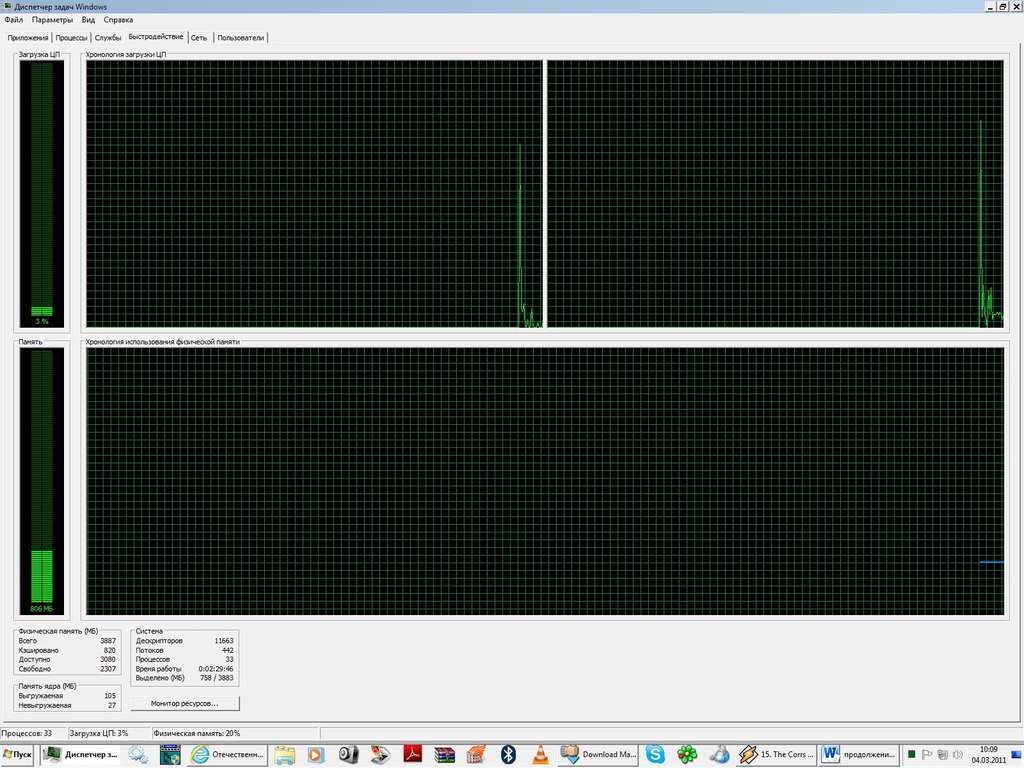Image resolution: width=1024 pixels, height=768 pixels.
Task: Open Winamp '15. The Corrs' taskbar button
Action: [x=776, y=754]
